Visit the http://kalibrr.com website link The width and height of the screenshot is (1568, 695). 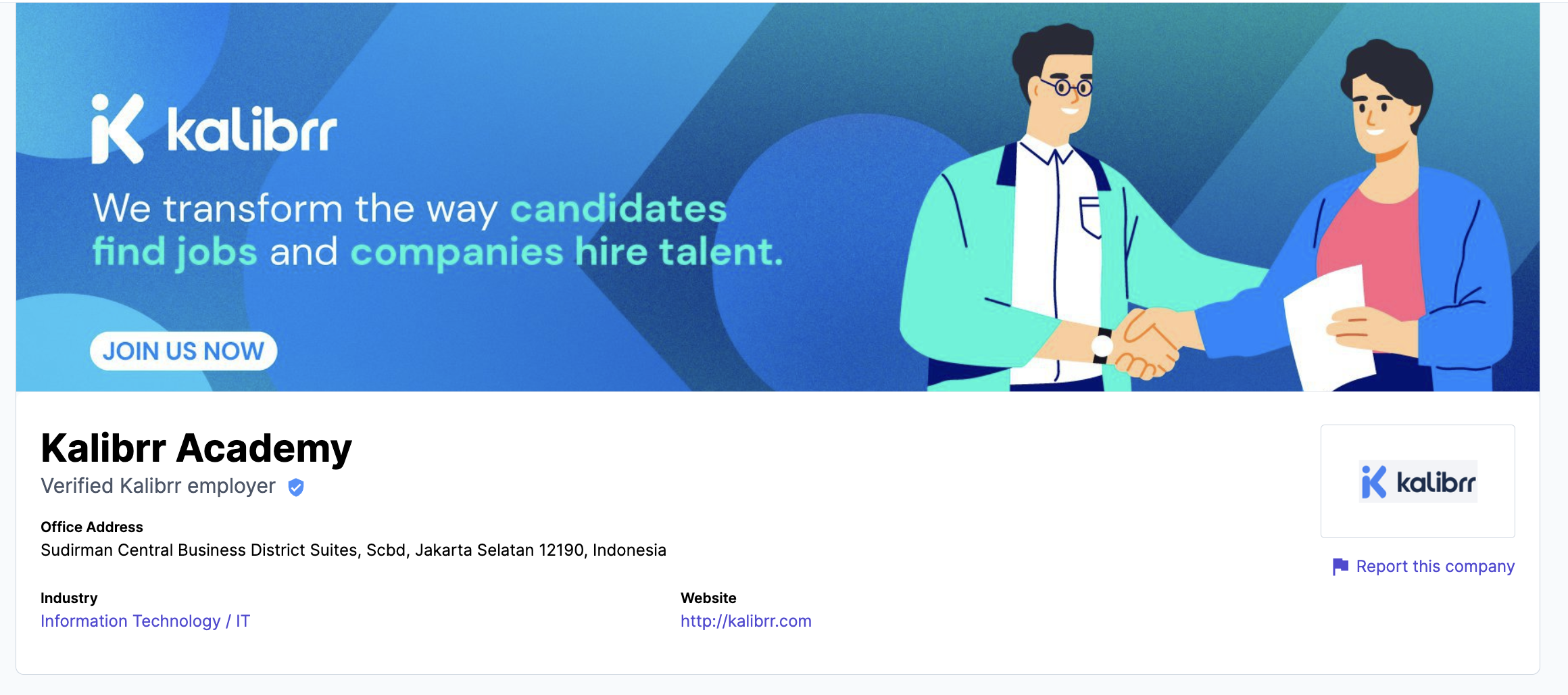(x=745, y=621)
